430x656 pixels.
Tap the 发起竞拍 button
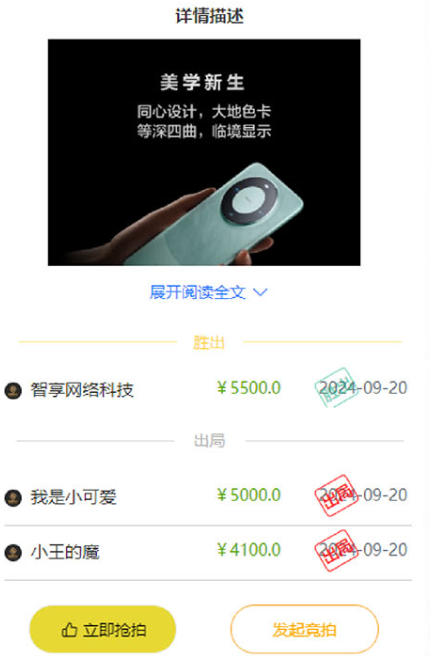(x=305, y=629)
